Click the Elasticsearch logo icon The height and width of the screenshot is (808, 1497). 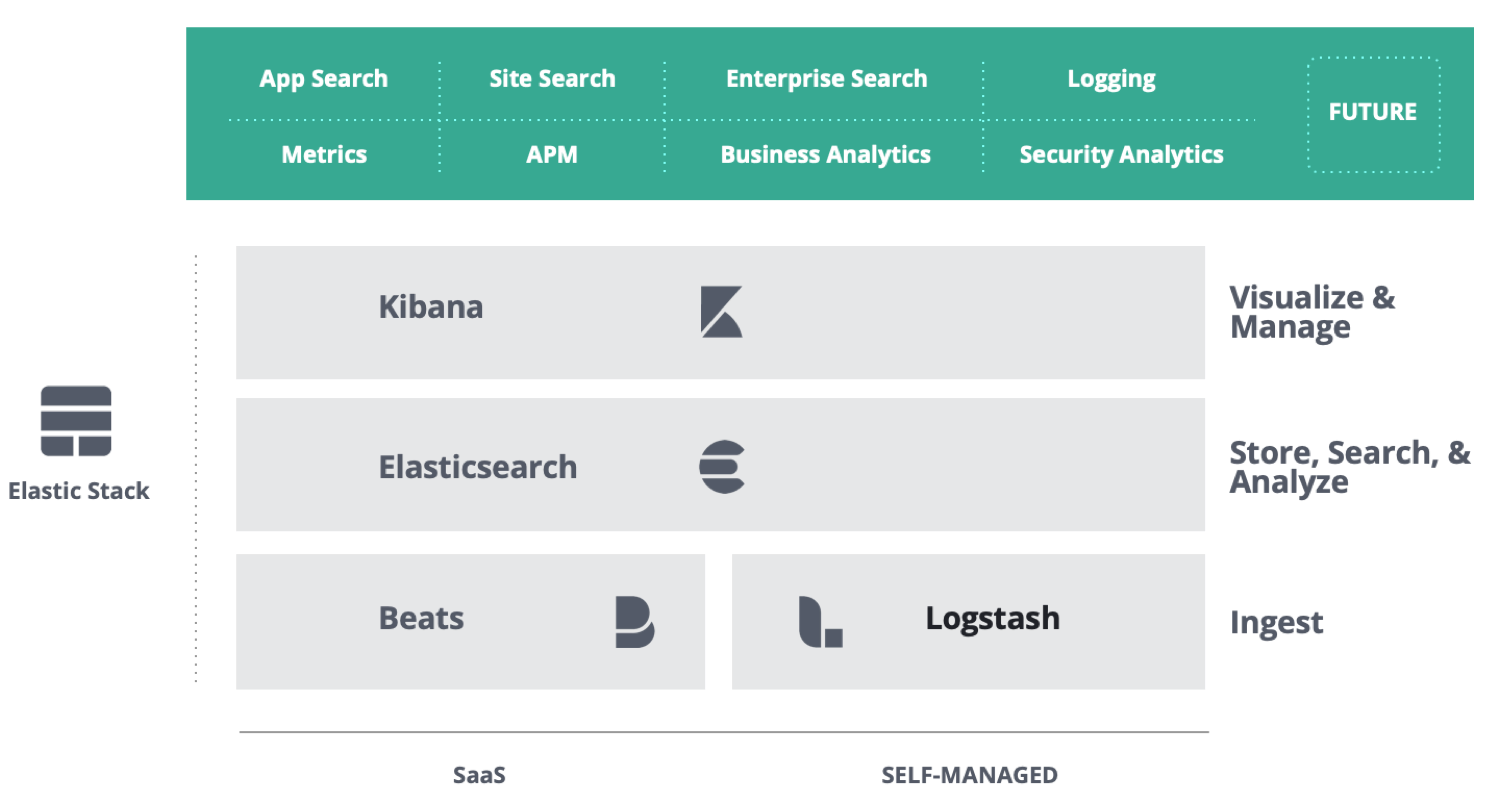coord(722,466)
